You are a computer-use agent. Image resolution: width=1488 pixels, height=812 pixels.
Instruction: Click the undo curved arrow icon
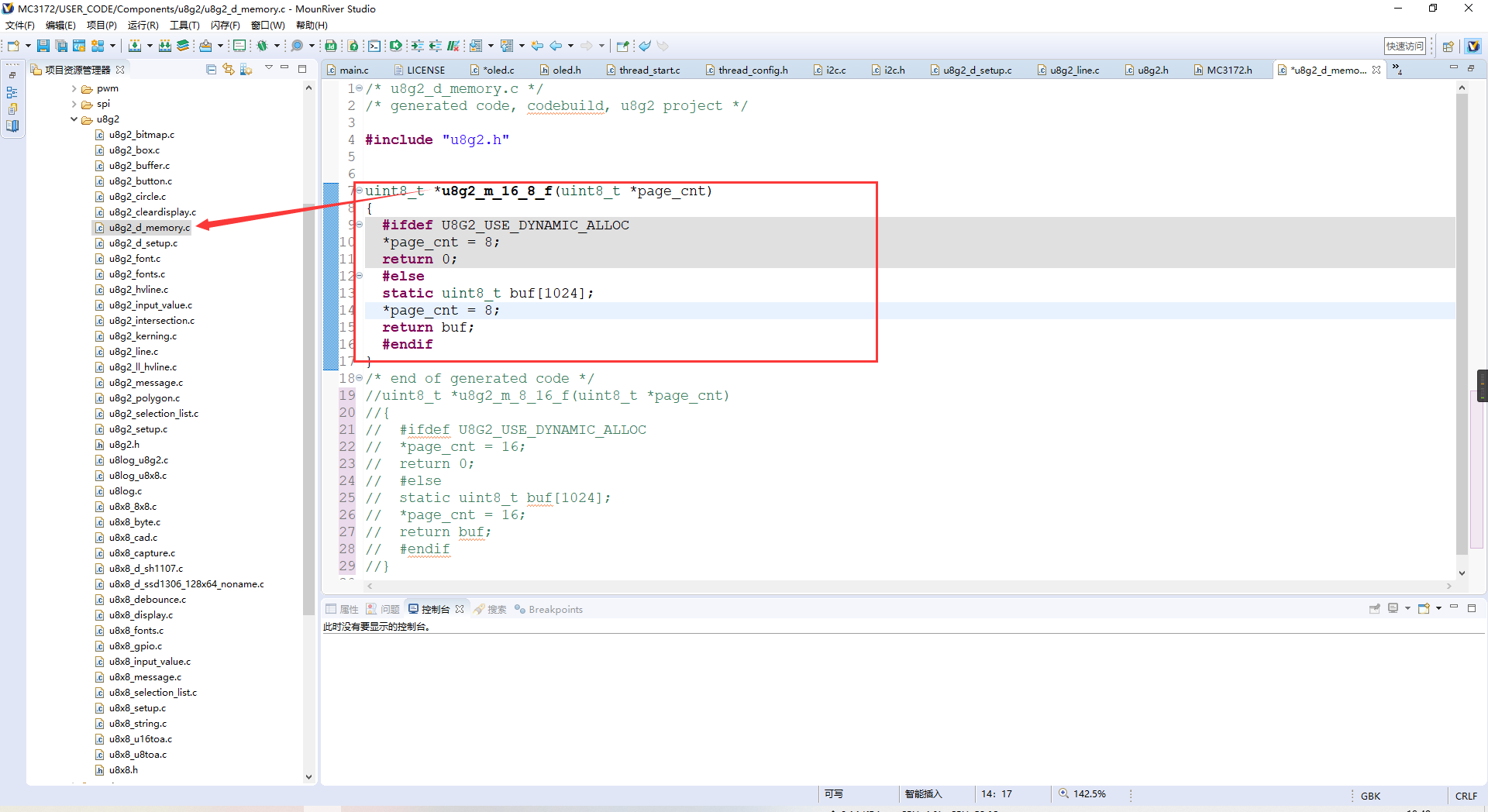[x=645, y=46]
